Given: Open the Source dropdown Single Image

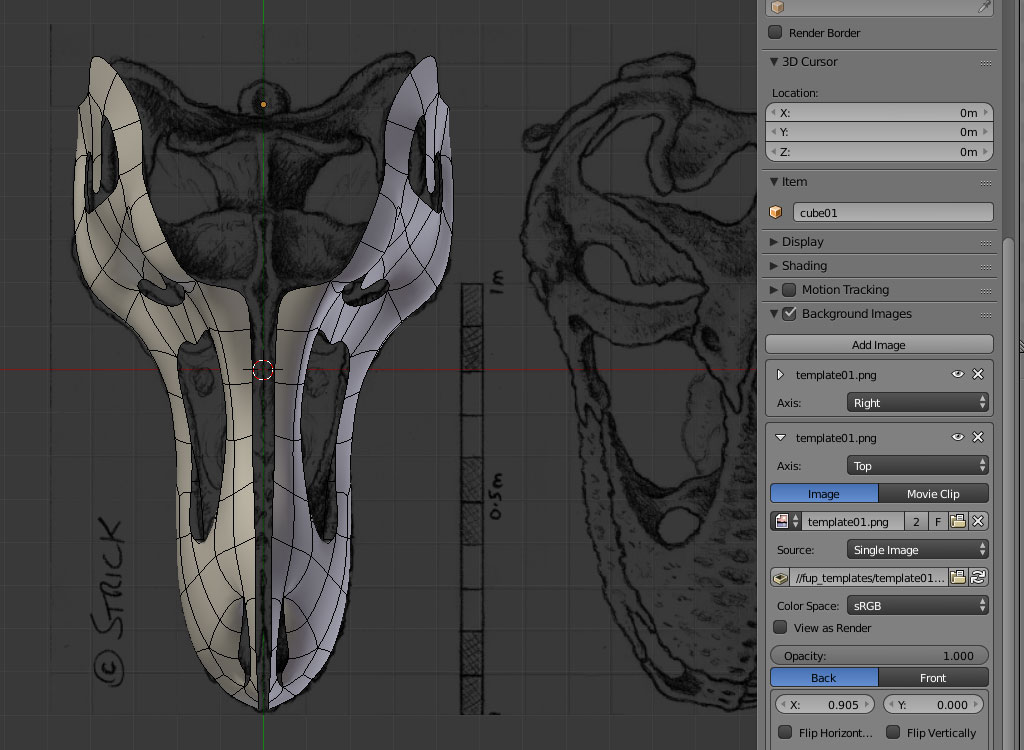Looking at the screenshot, I should 918,549.
